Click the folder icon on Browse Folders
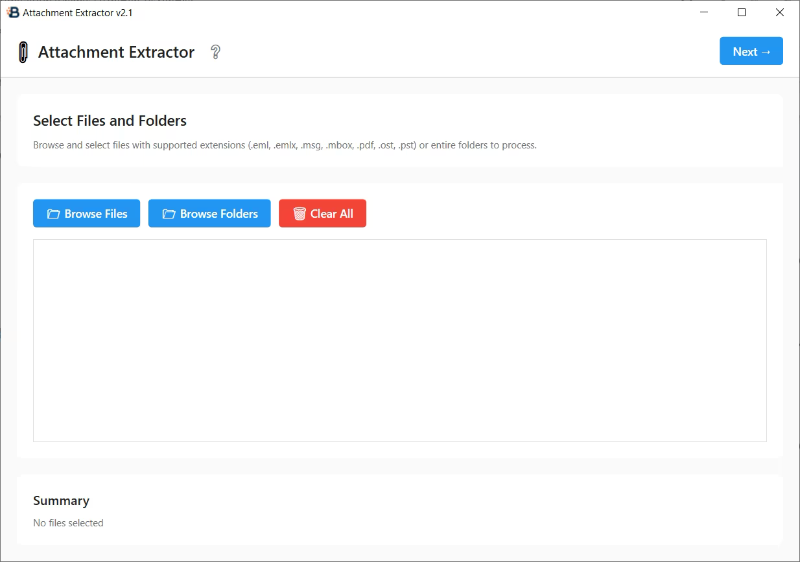 pyautogui.click(x=169, y=214)
